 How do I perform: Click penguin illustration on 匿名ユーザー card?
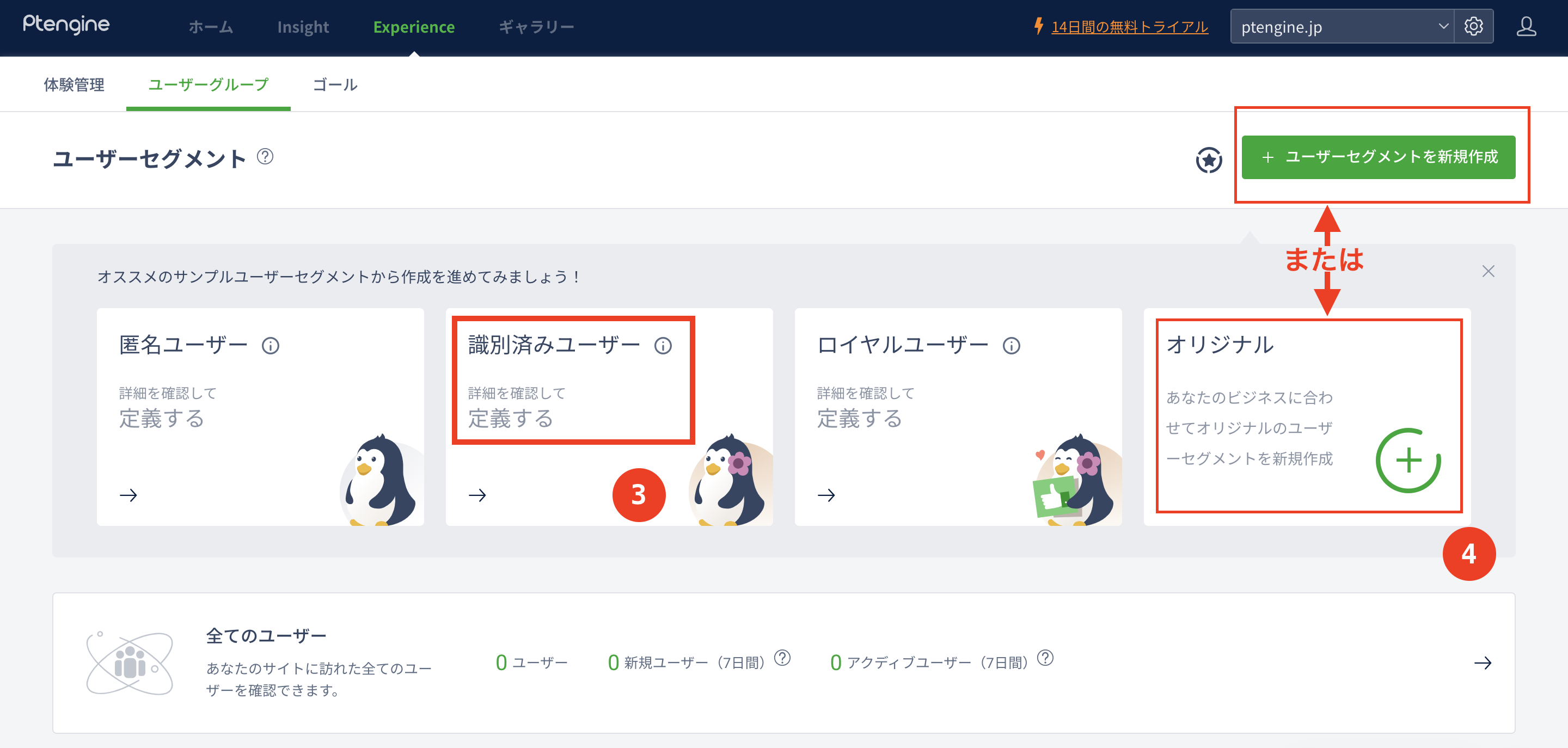pyautogui.click(x=381, y=480)
